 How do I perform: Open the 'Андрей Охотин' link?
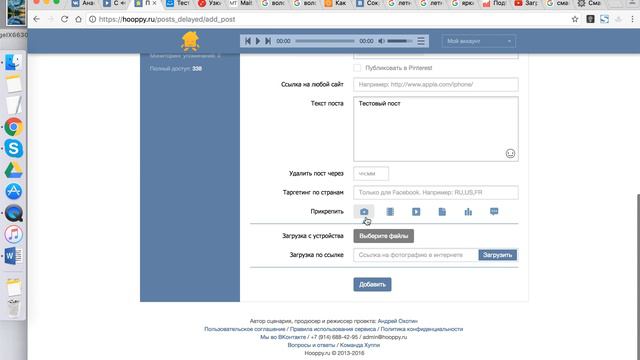pyautogui.click(x=398, y=321)
